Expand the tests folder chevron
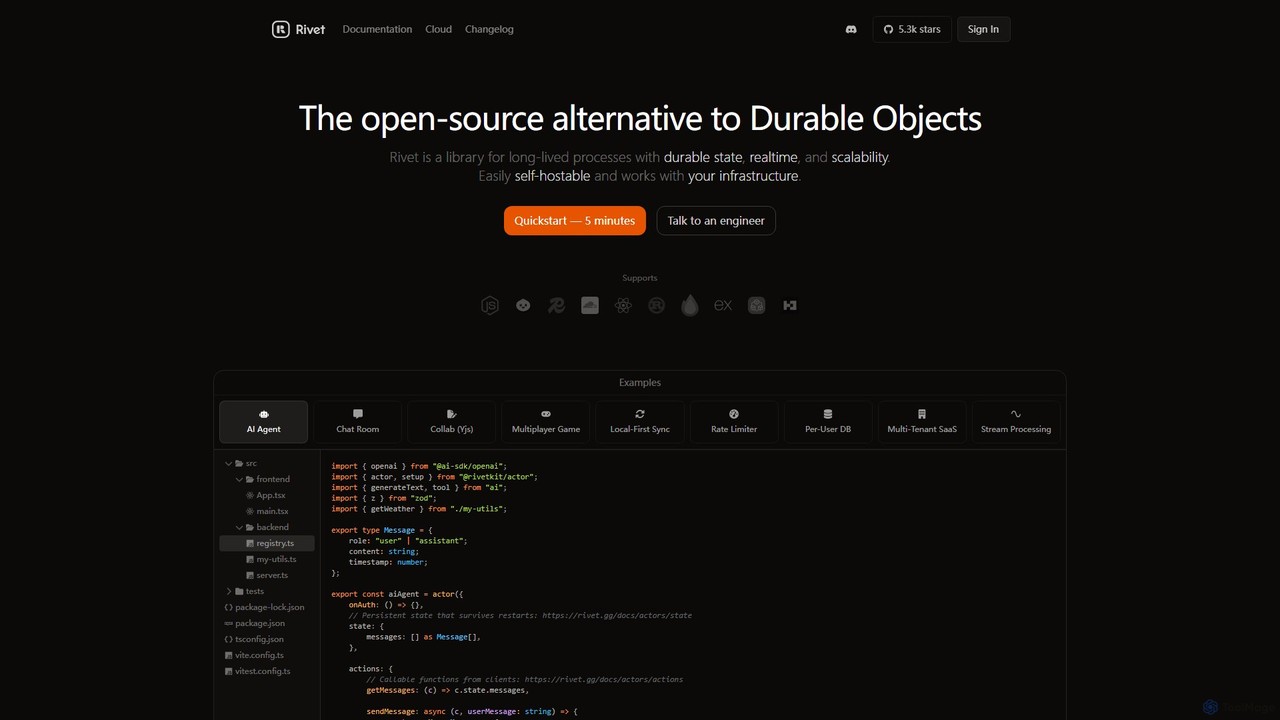The width and height of the screenshot is (1280, 720). click(228, 591)
